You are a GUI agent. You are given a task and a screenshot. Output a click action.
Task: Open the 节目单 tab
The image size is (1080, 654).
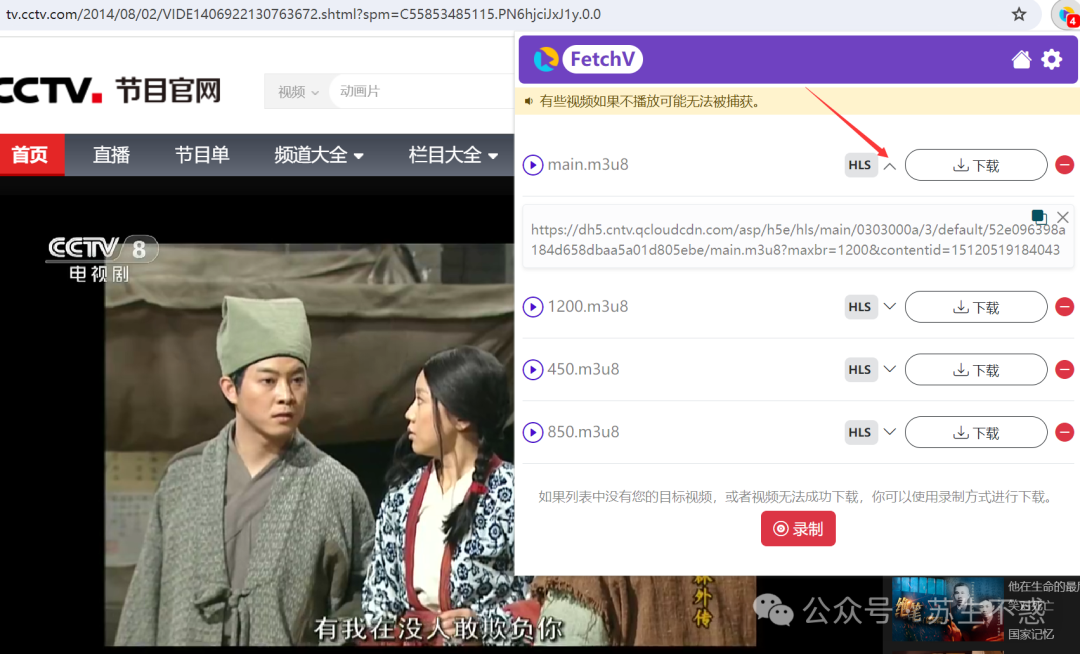(x=202, y=155)
